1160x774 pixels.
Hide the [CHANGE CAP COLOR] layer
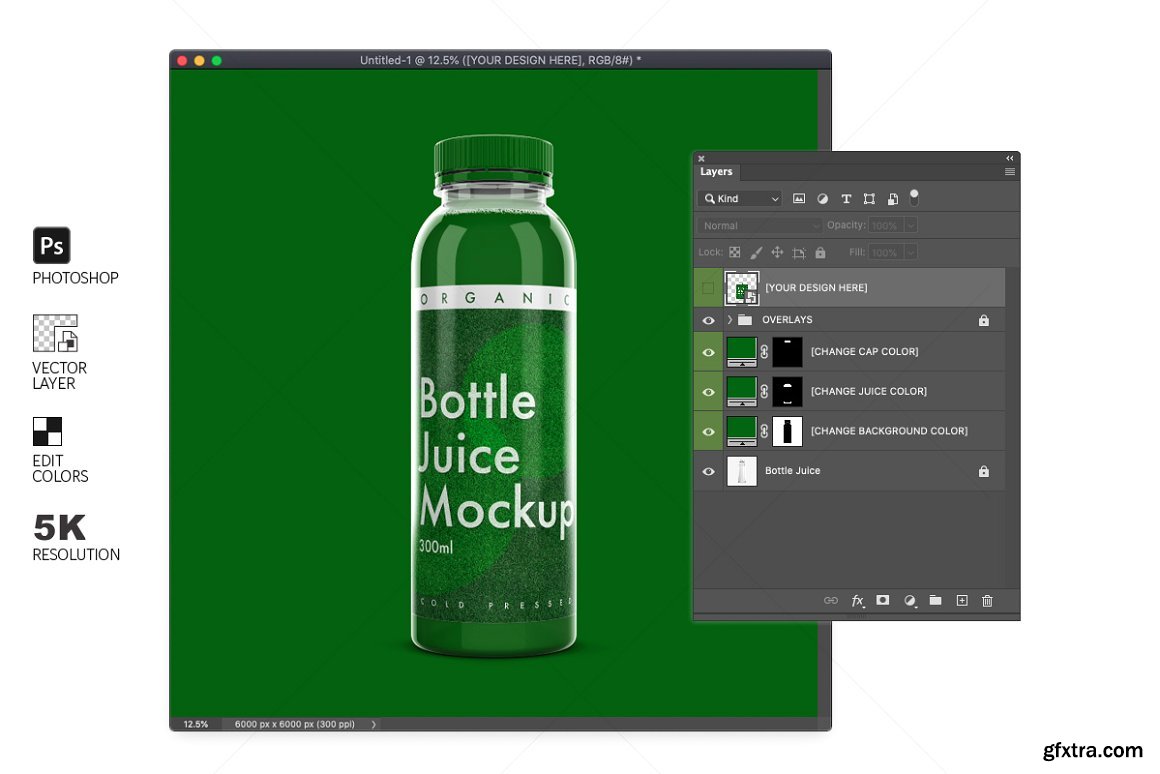pyautogui.click(x=708, y=352)
